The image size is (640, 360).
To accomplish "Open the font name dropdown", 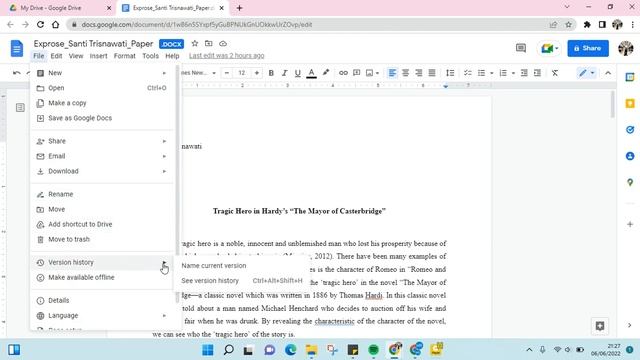I will (199, 73).
